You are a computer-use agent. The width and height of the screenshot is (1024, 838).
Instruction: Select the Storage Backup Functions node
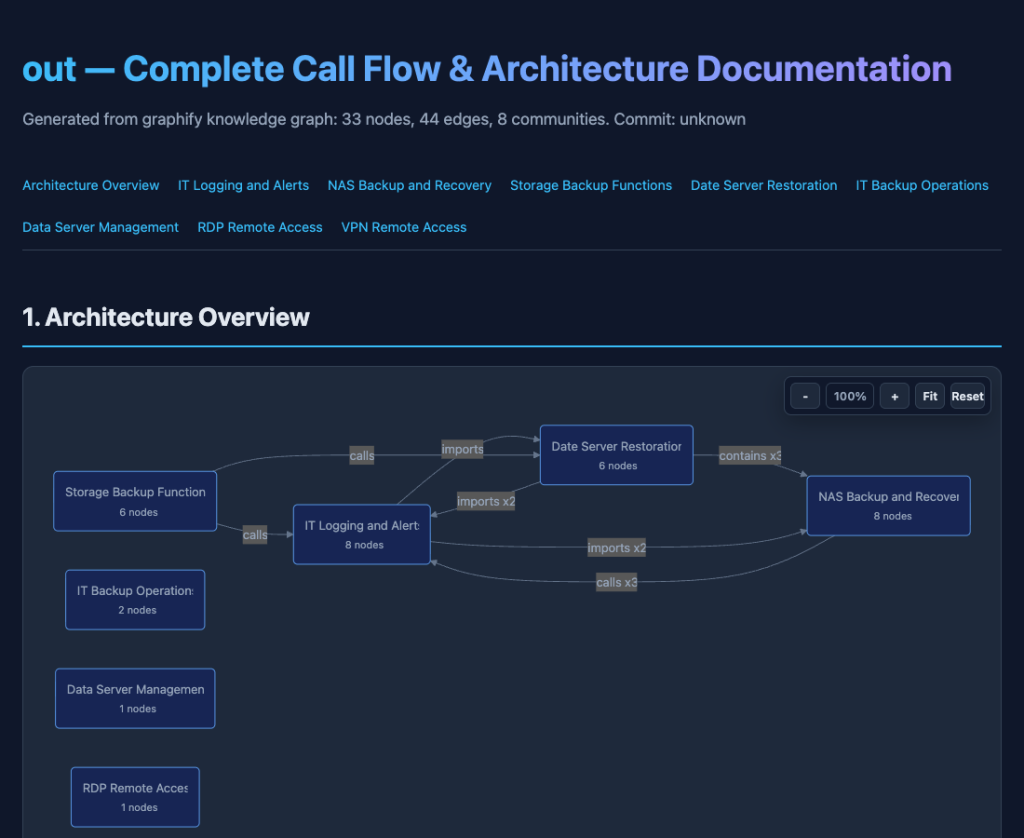pyautogui.click(x=135, y=501)
